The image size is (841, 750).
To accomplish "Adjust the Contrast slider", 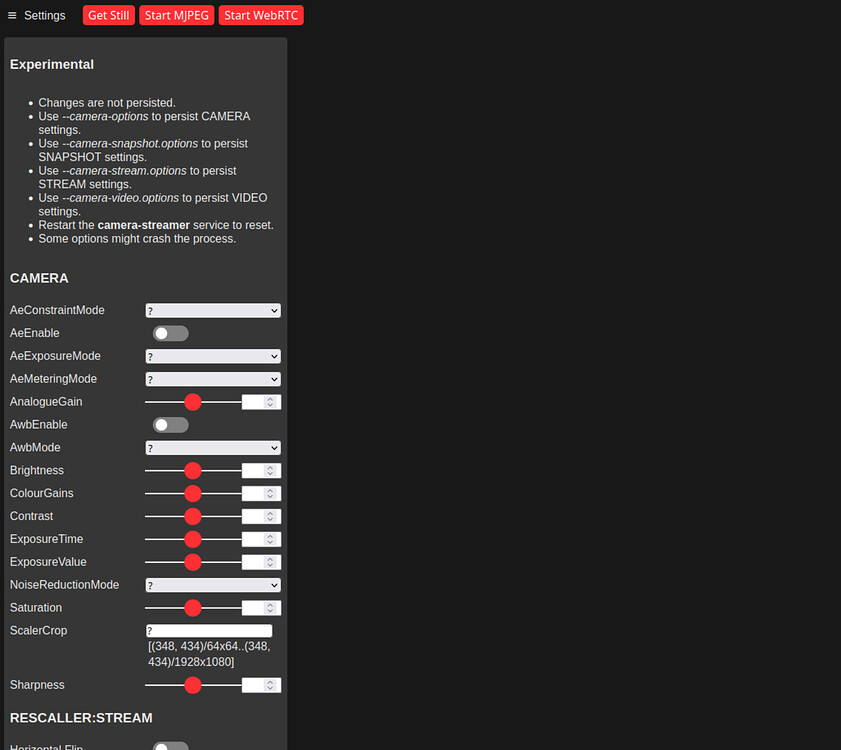I will click(193, 516).
